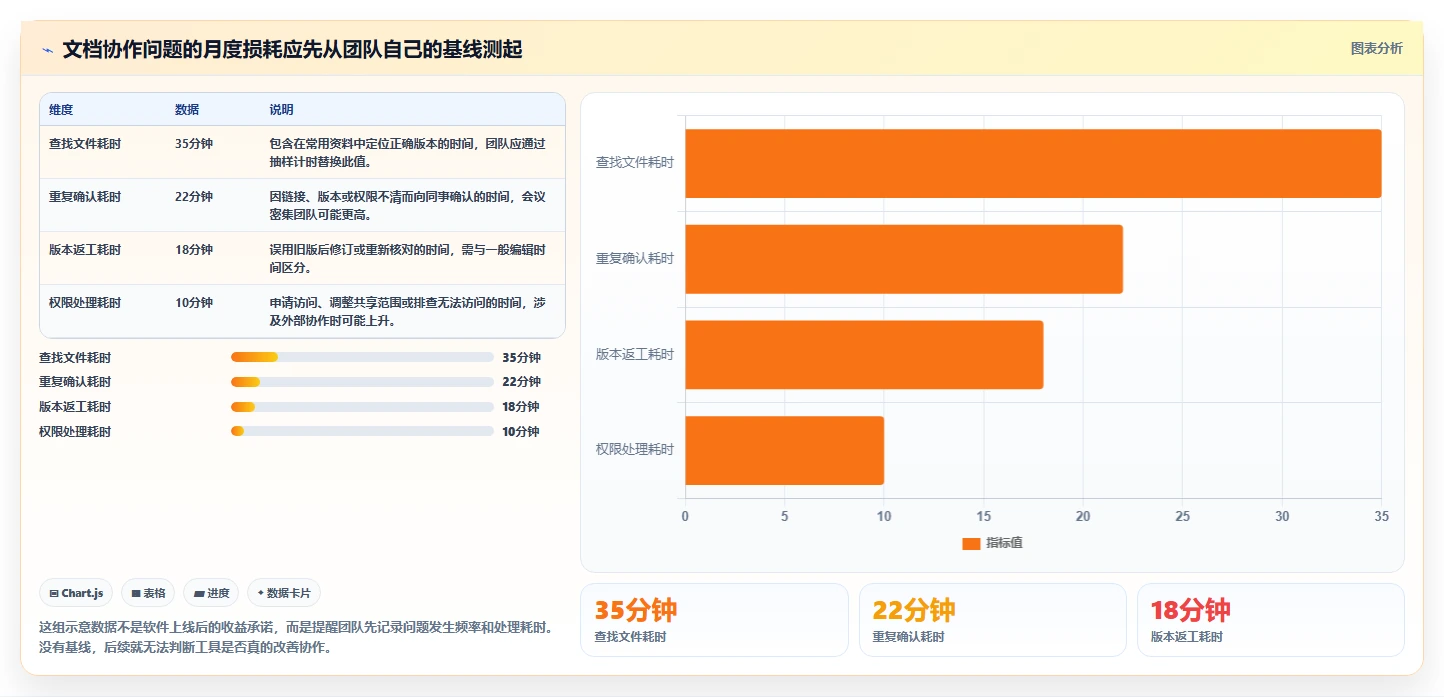Toggle the orange 指标值 legend swatch

(x=971, y=543)
